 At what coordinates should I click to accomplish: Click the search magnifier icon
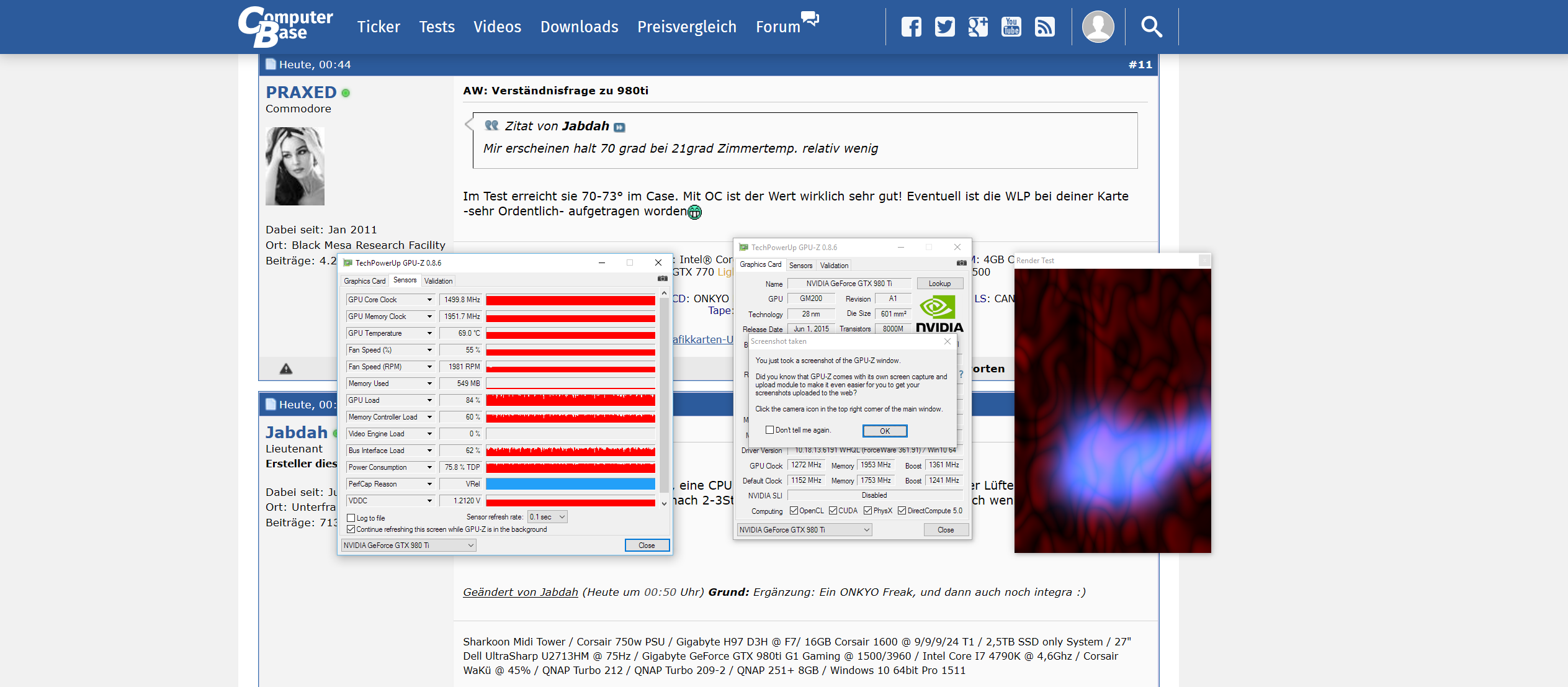[1152, 27]
